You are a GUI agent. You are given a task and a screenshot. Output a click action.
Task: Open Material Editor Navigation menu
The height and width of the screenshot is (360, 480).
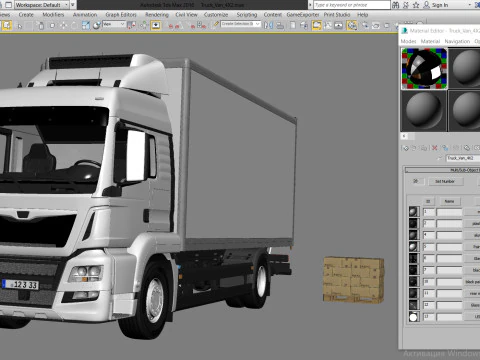click(457, 41)
